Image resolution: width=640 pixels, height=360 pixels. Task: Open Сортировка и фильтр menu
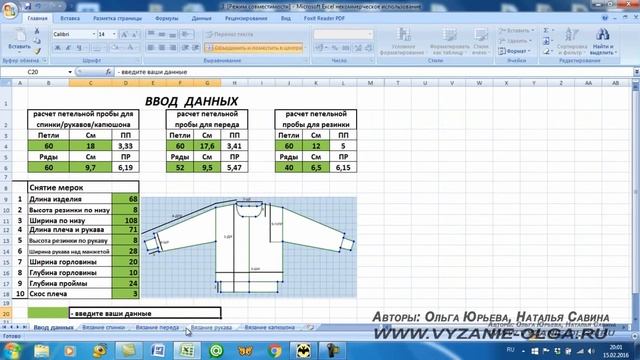[x=571, y=41]
